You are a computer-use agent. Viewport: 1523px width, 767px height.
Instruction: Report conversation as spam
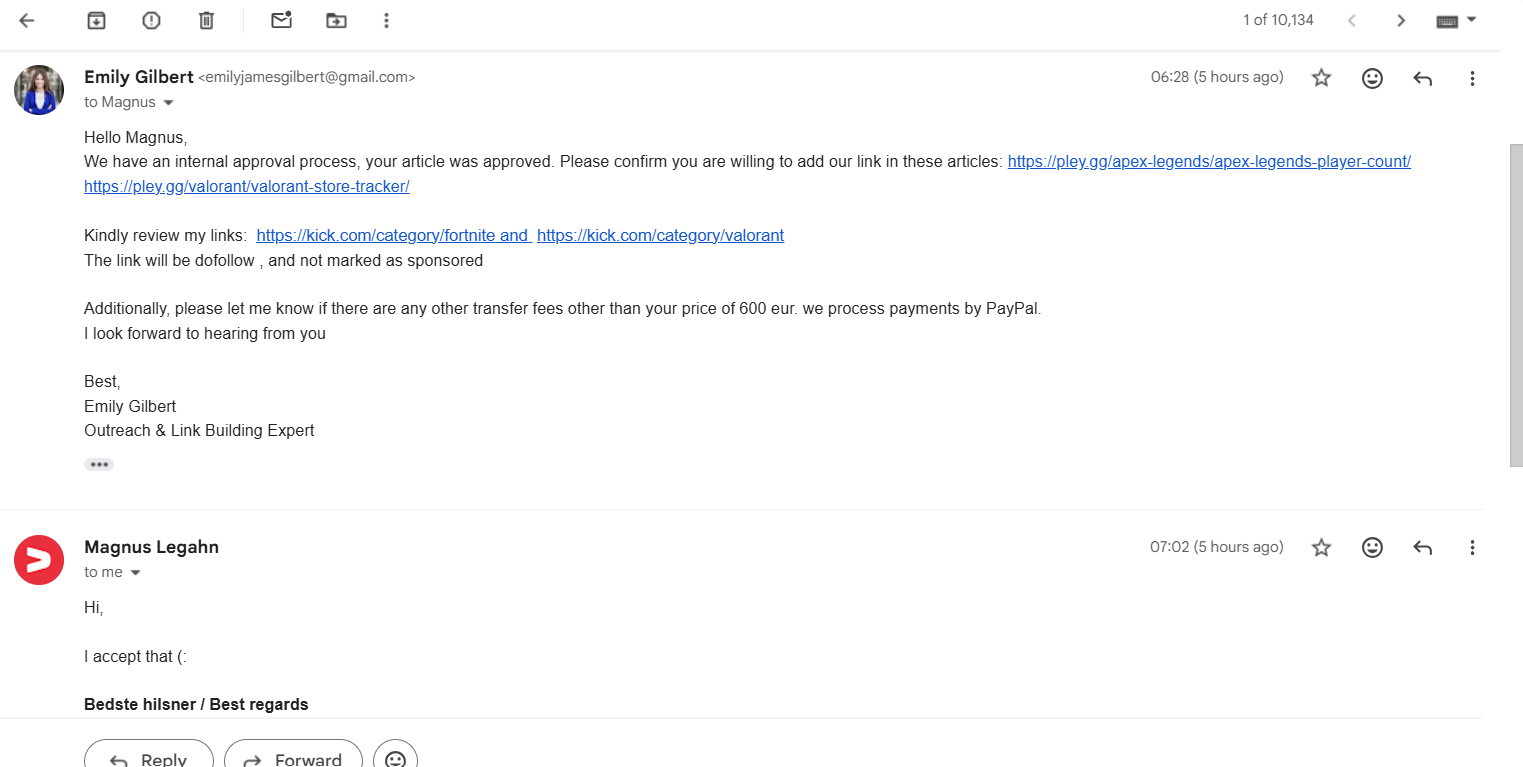point(151,20)
